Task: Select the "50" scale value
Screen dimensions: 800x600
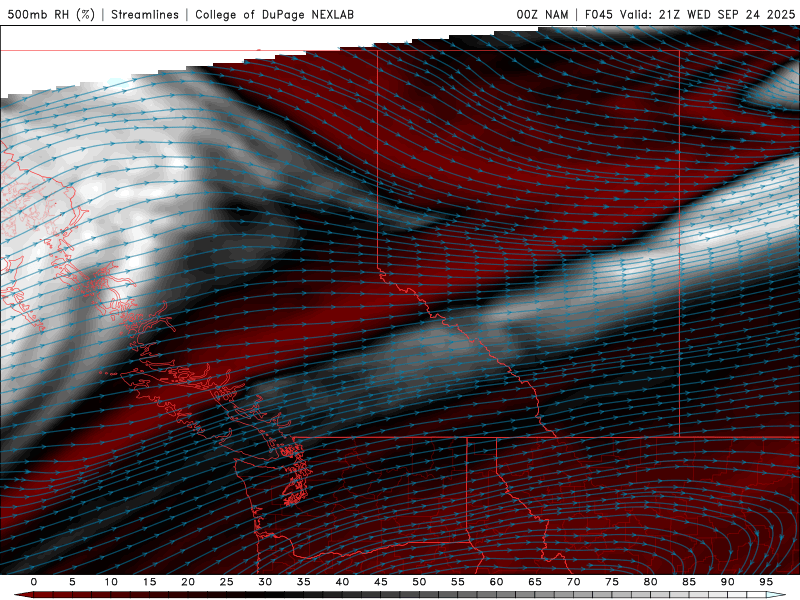Action: [x=419, y=582]
